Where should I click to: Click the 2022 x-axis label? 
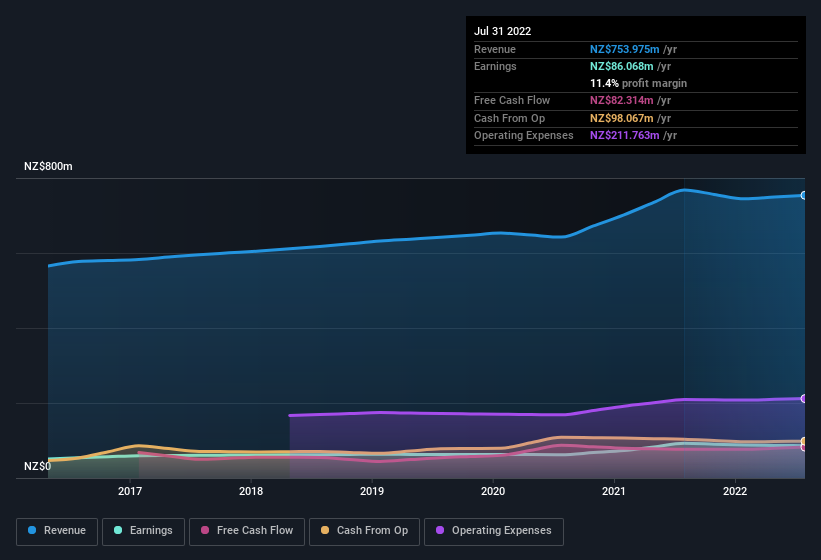pos(735,491)
